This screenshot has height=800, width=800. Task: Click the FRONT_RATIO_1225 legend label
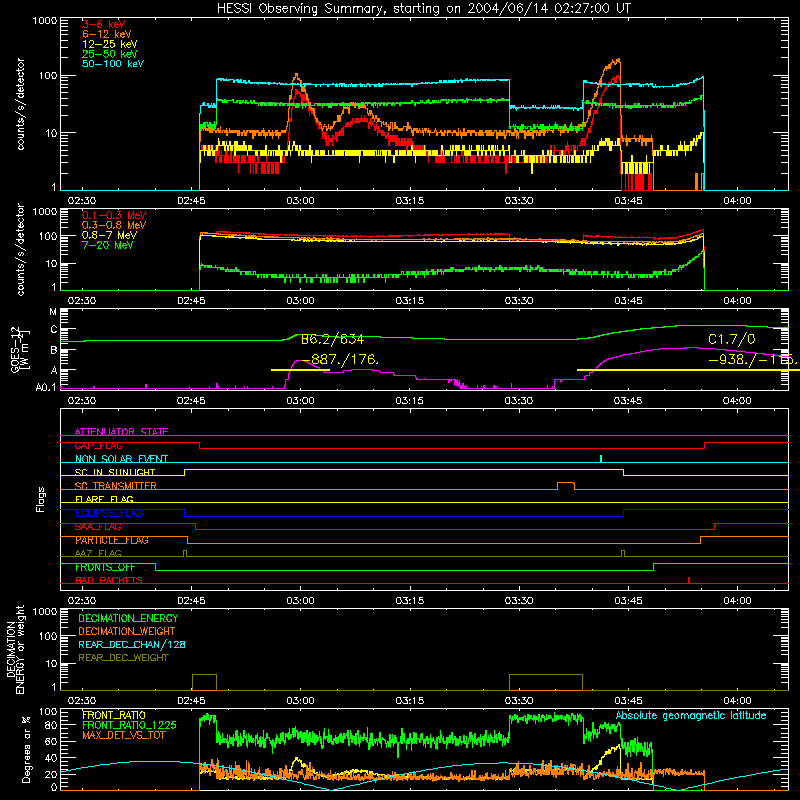tap(130, 725)
